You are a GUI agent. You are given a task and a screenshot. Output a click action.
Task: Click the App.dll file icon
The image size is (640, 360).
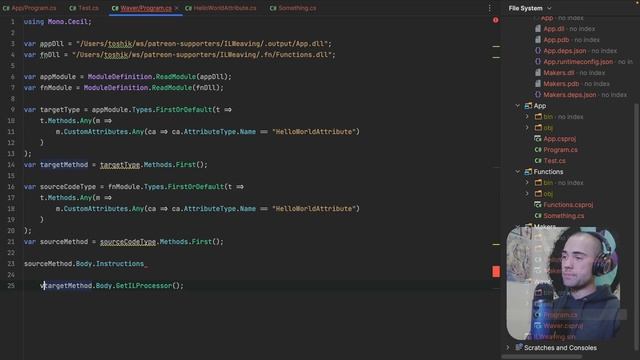point(538,29)
